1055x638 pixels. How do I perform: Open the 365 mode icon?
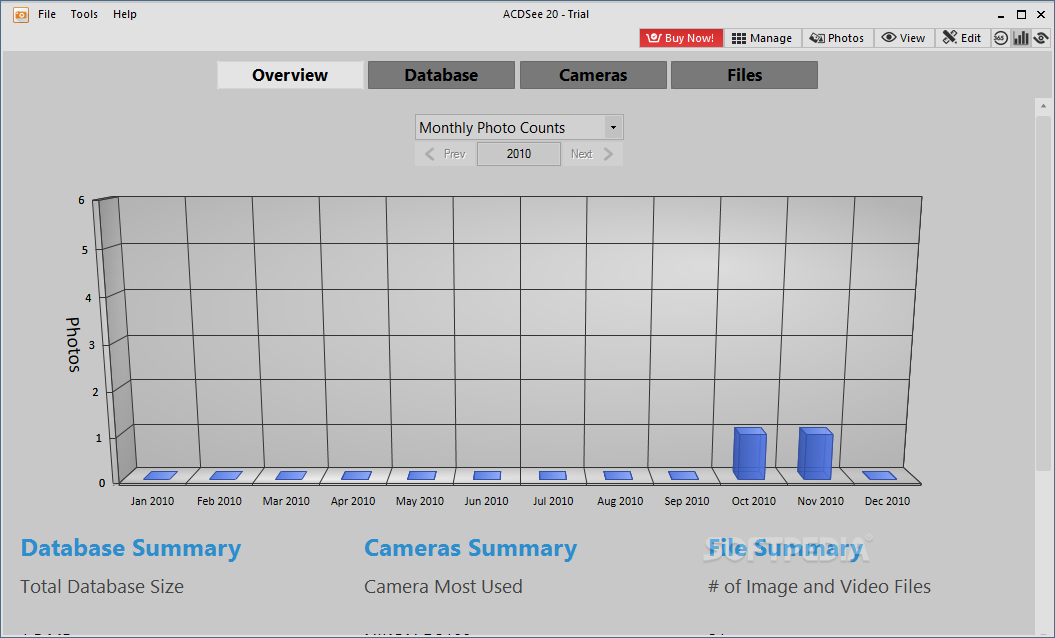pyautogui.click(x=1001, y=38)
